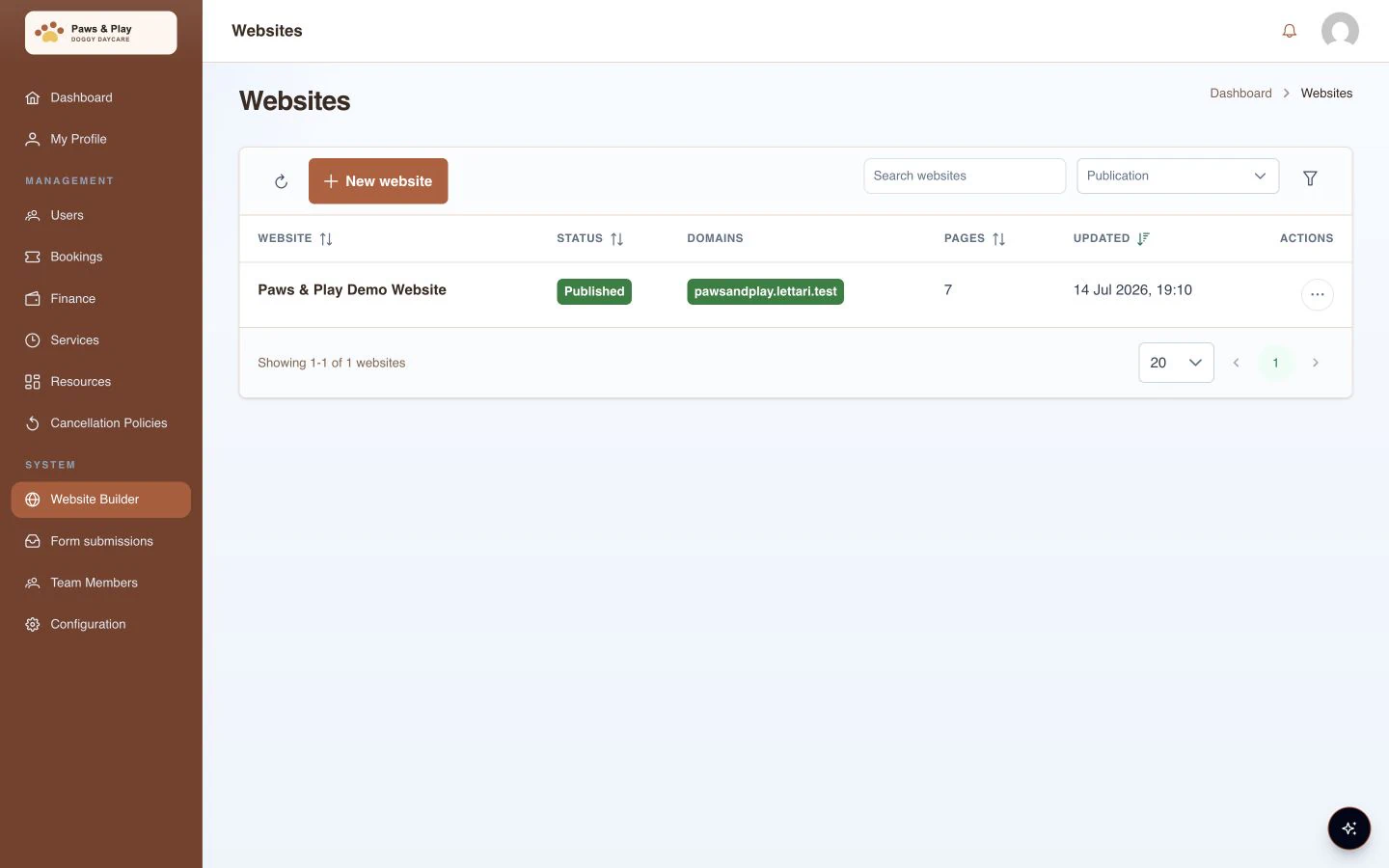Click the pawsandplay.lettari.test domain badge

pos(765,291)
